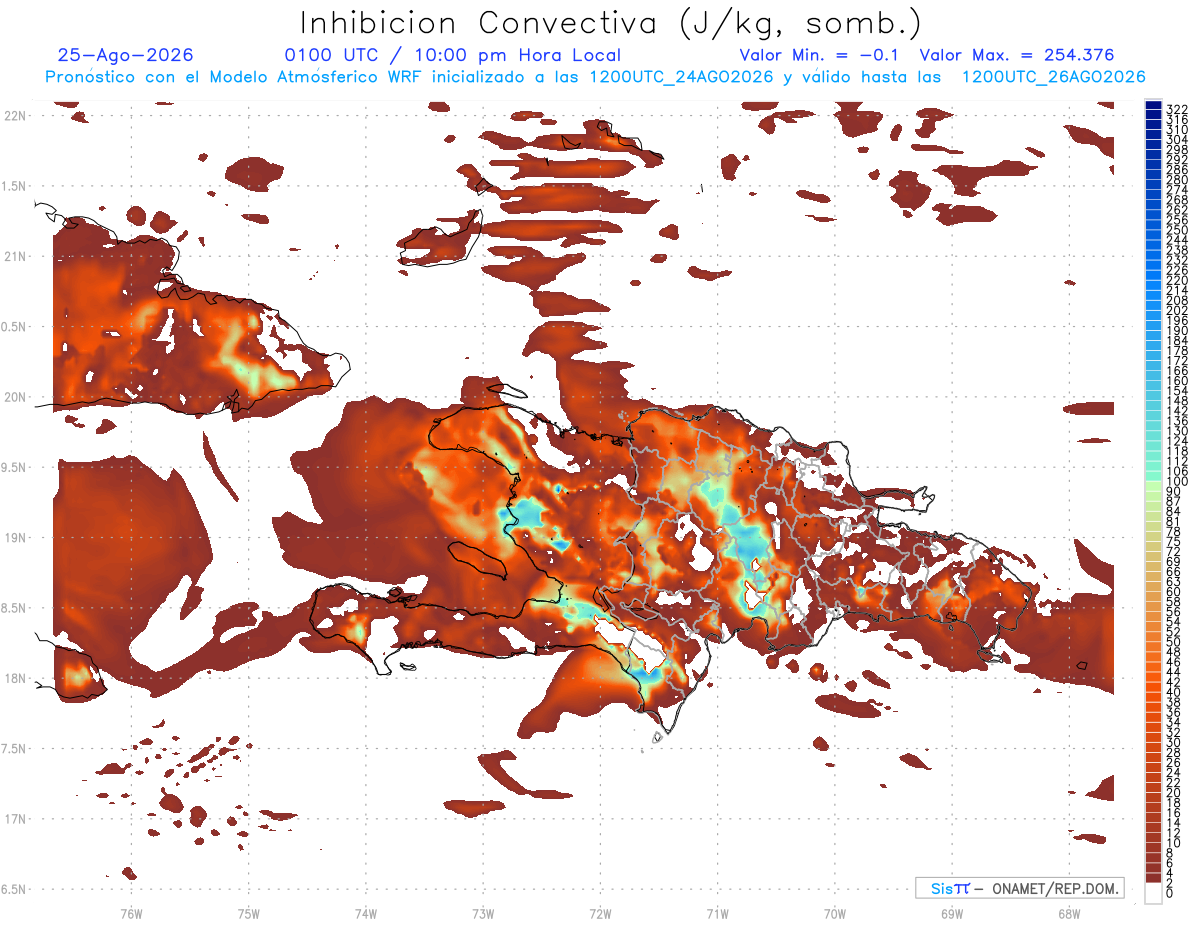Click the colorbar value '322'
The image size is (1200, 927).
[x=1177, y=109]
